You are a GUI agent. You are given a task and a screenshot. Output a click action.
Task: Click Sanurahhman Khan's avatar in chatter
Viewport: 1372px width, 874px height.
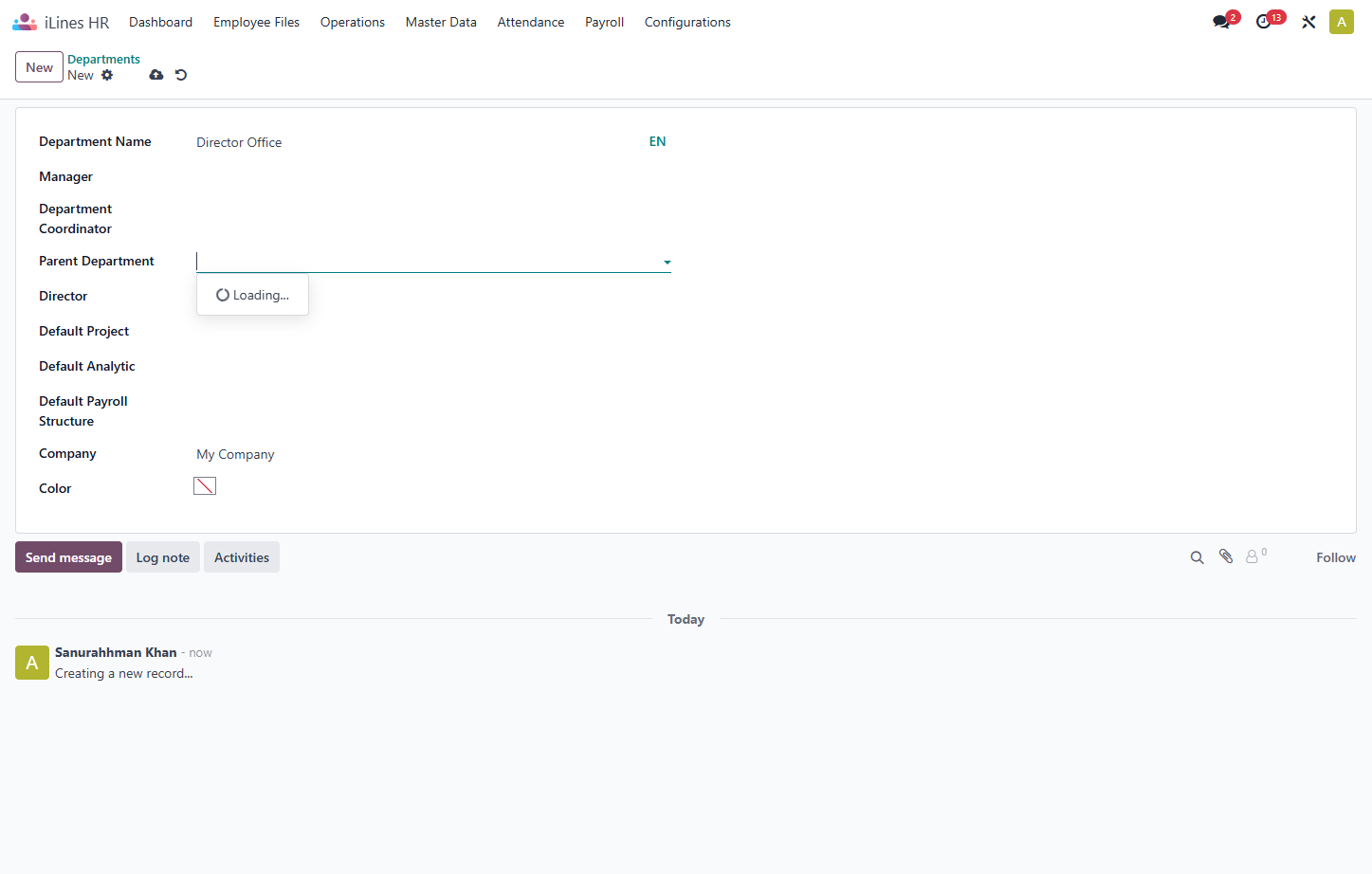[32, 663]
